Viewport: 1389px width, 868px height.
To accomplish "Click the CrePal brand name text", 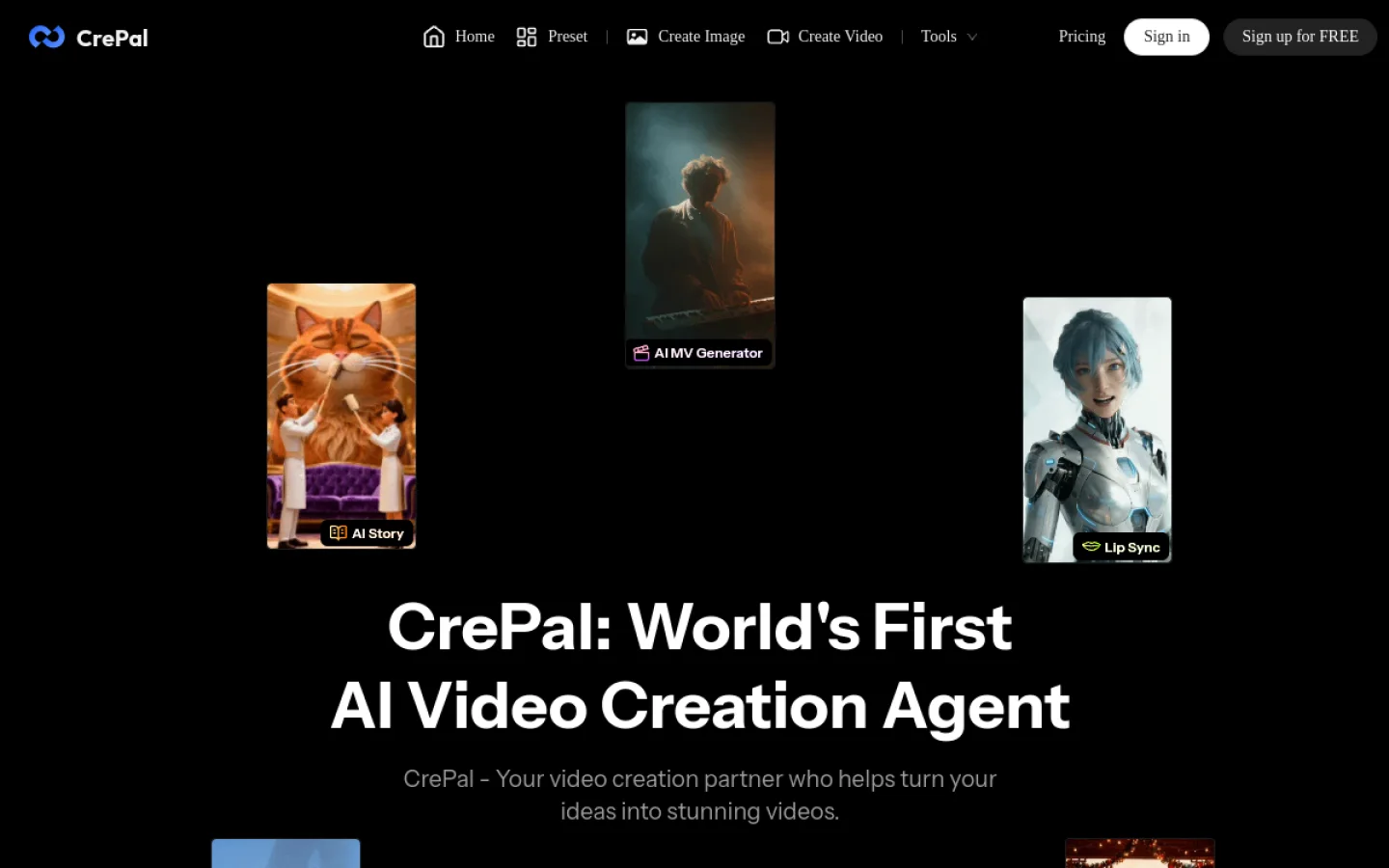I will pos(112,38).
